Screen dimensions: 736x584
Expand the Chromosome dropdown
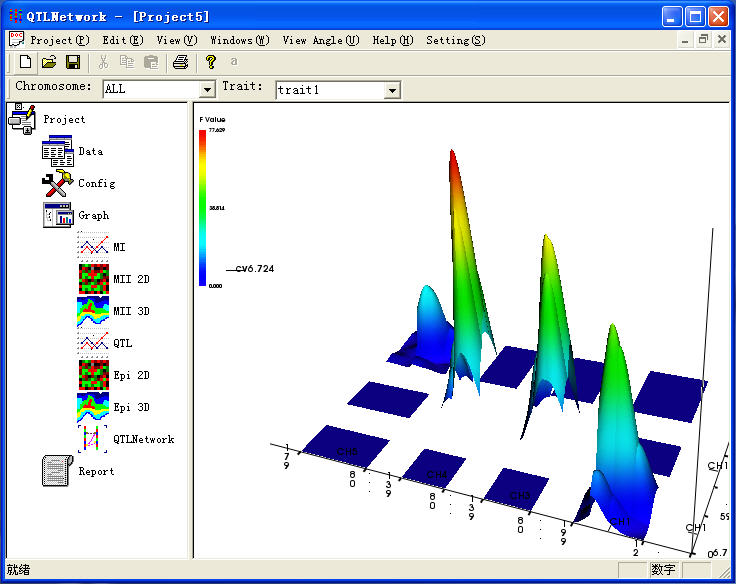pos(207,90)
